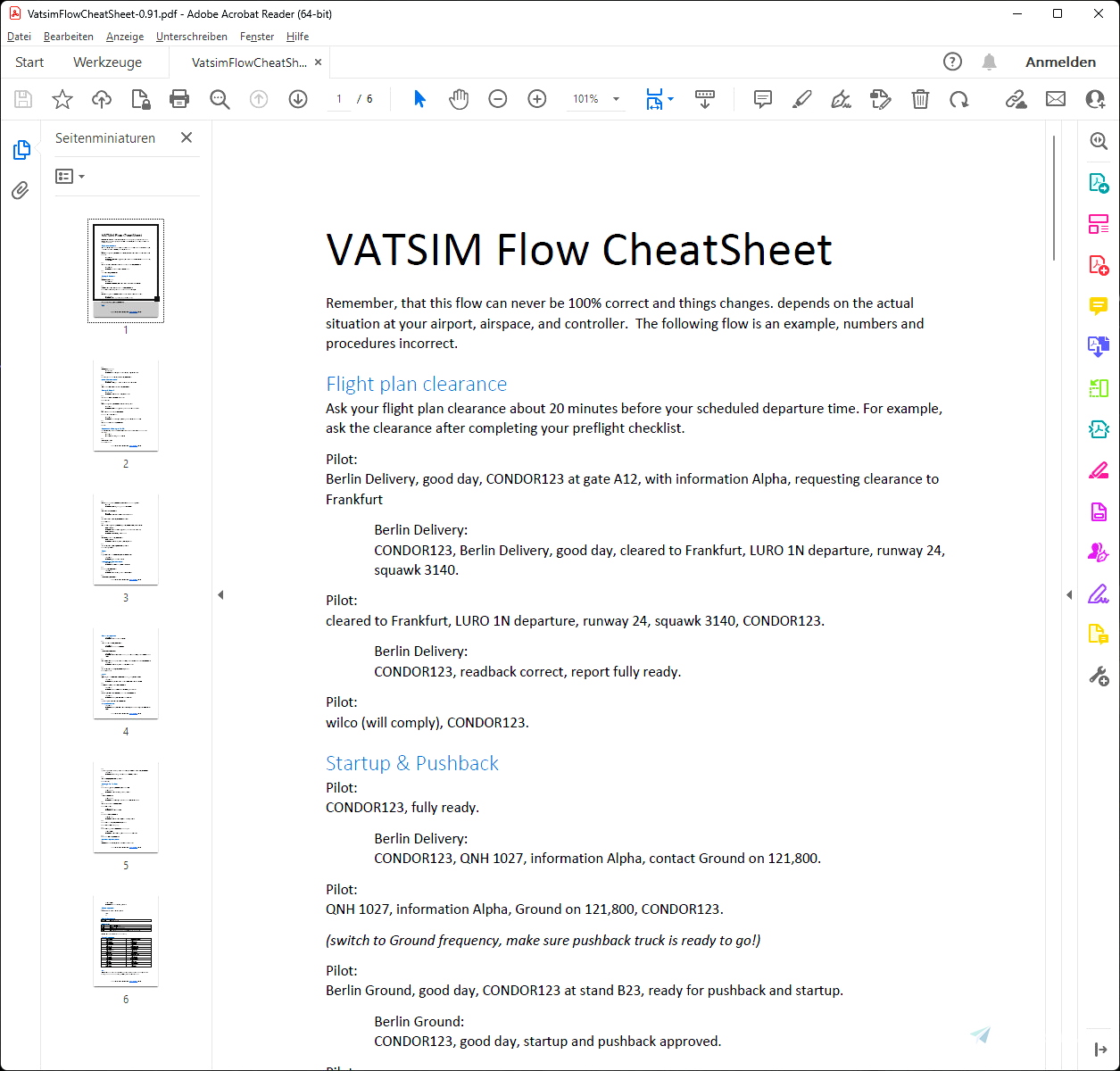This screenshot has height=1071, width=1120.
Task: Share document via link icon
Action: coord(1016,99)
